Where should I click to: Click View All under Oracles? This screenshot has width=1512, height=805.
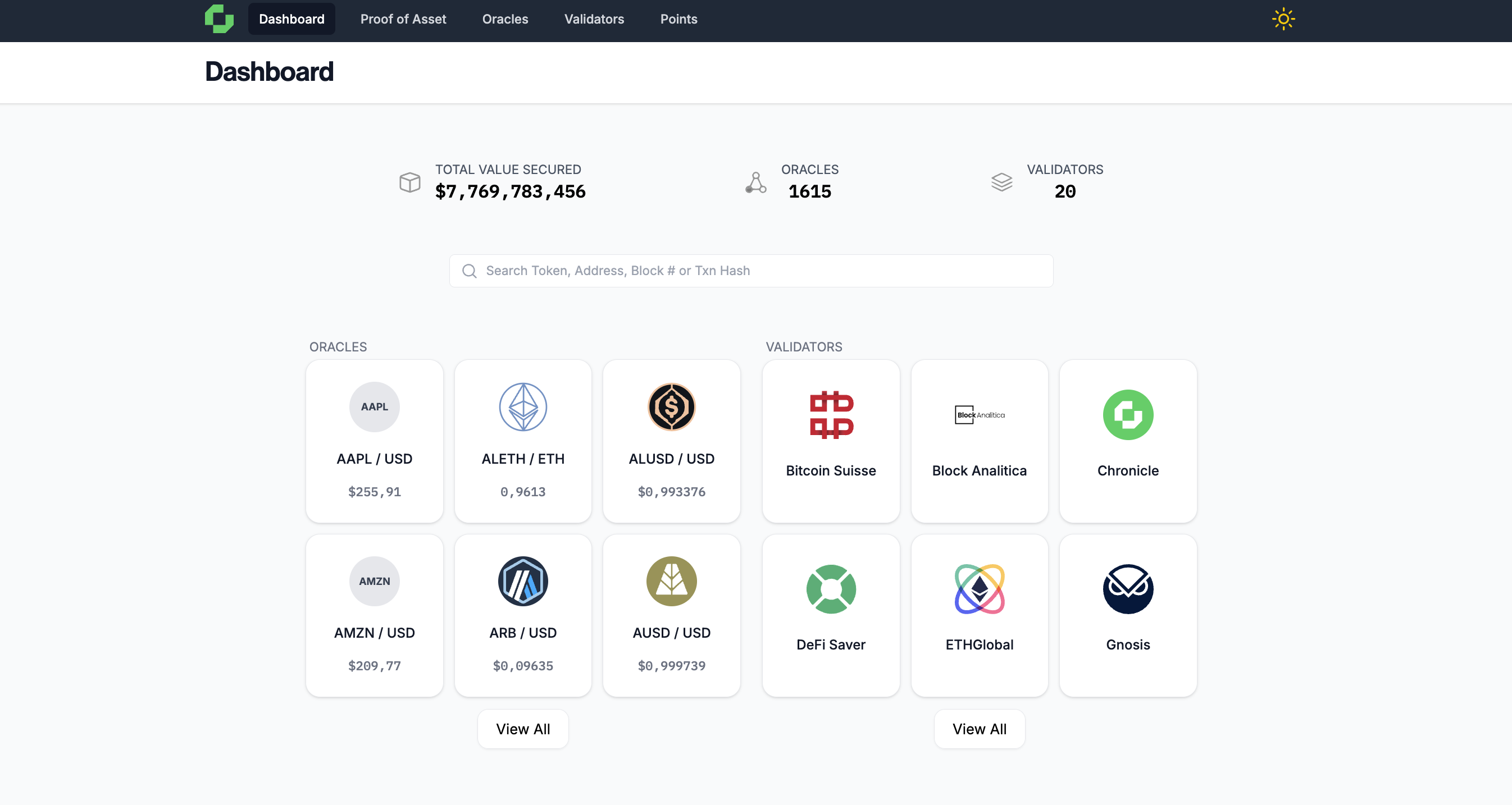point(522,729)
